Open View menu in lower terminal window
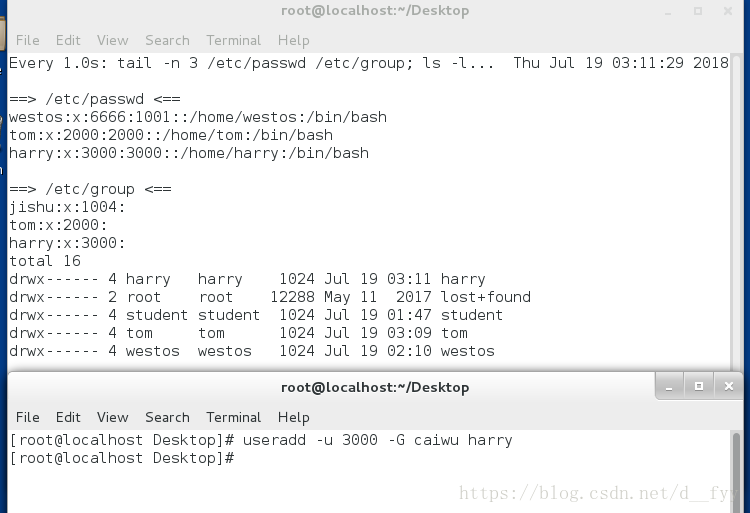This screenshot has width=750, height=513. pos(112,417)
